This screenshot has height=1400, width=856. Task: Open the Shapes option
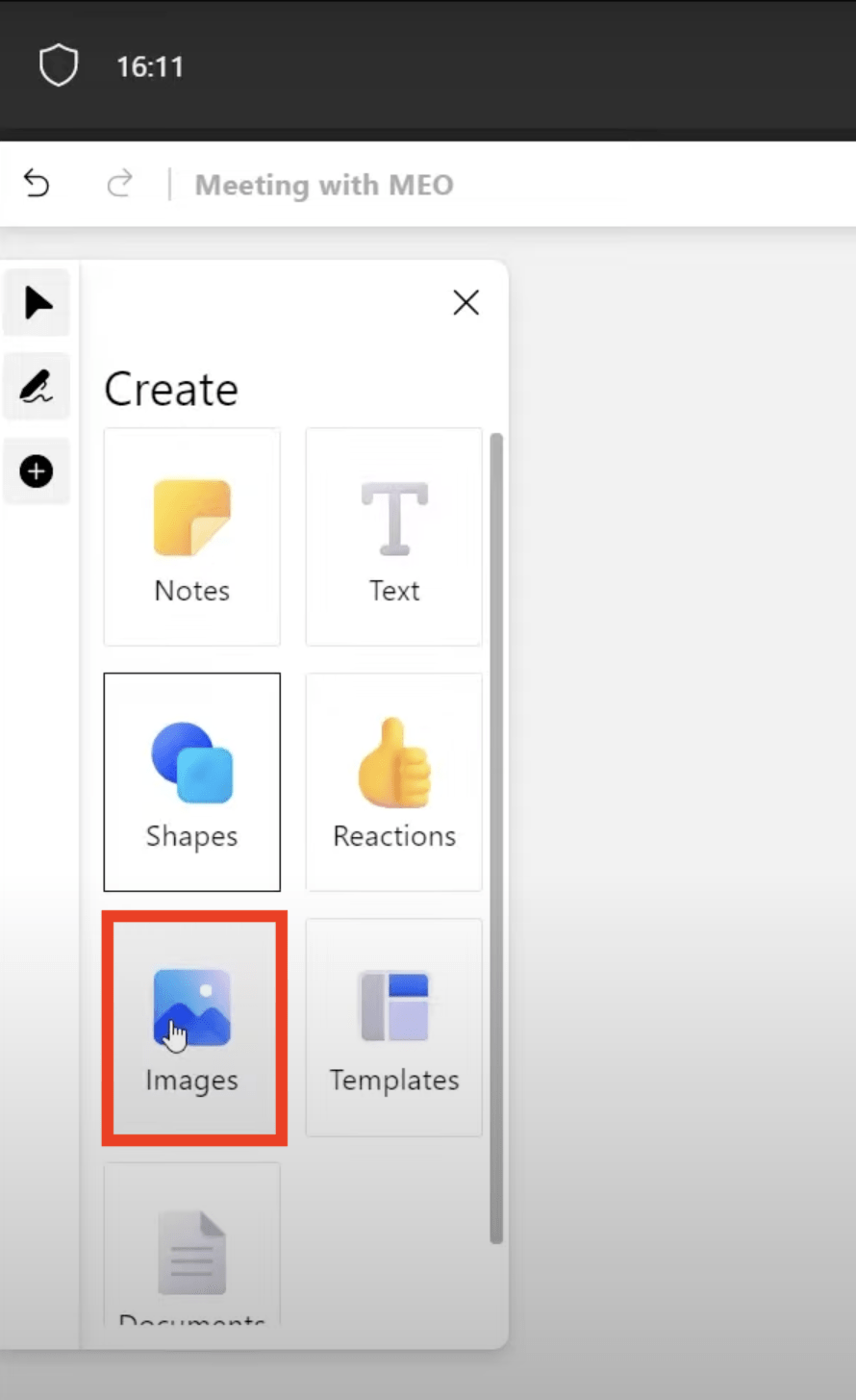[192, 782]
